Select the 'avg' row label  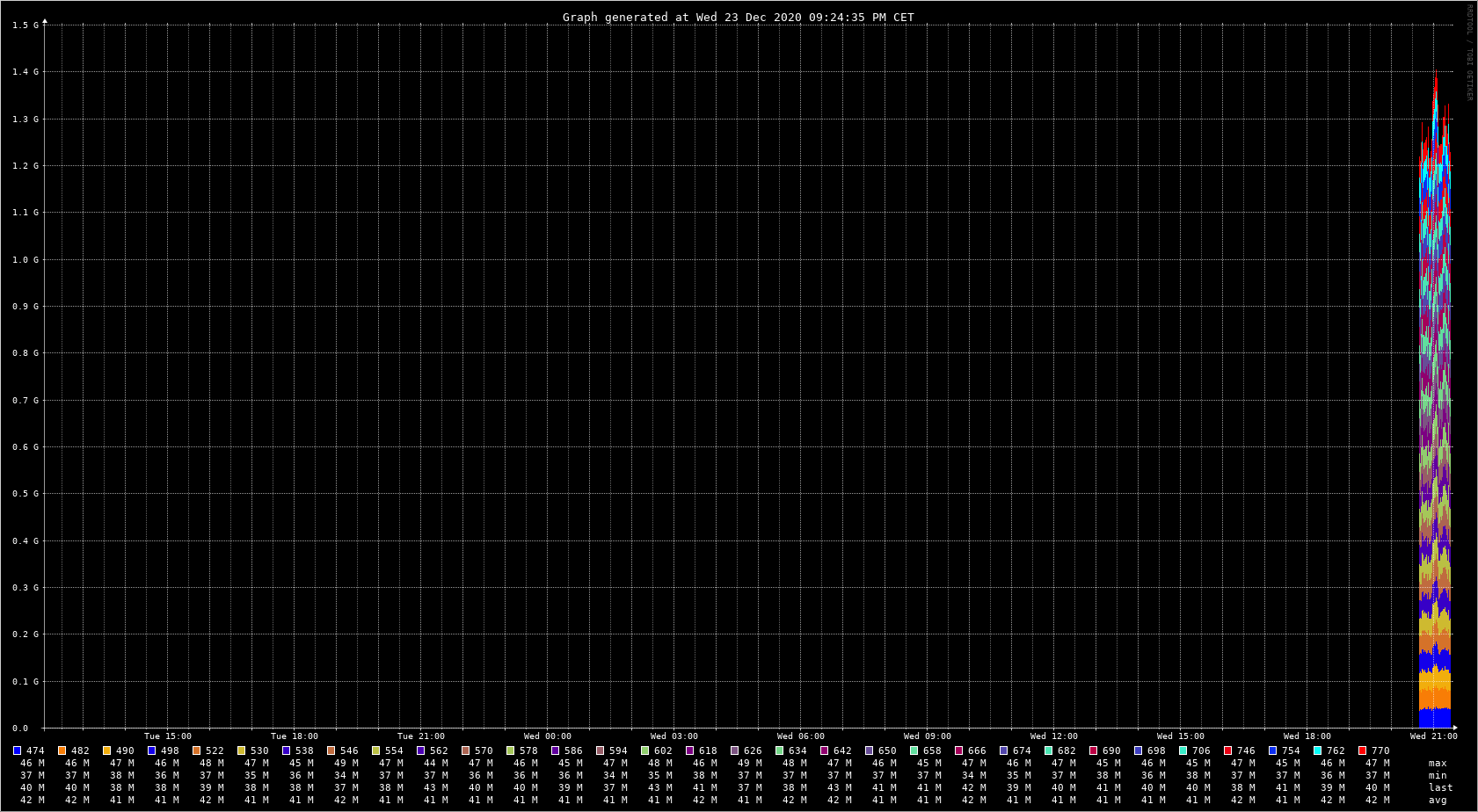(x=1438, y=800)
